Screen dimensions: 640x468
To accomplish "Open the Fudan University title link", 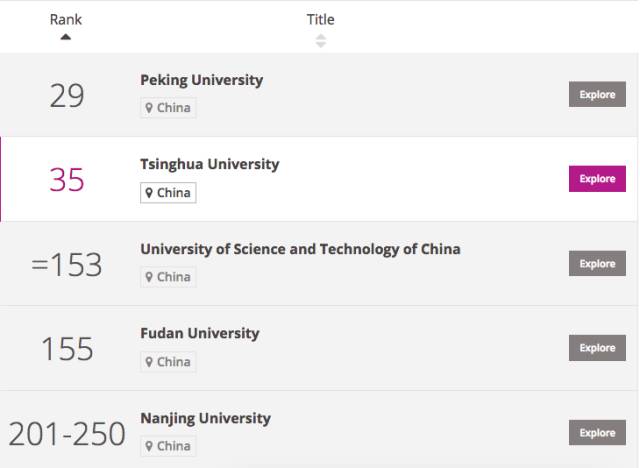I will tap(200, 333).
